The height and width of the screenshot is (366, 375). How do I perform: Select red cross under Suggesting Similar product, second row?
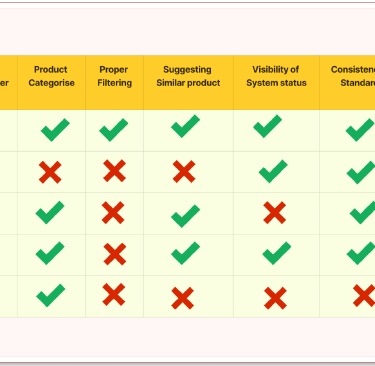click(184, 171)
